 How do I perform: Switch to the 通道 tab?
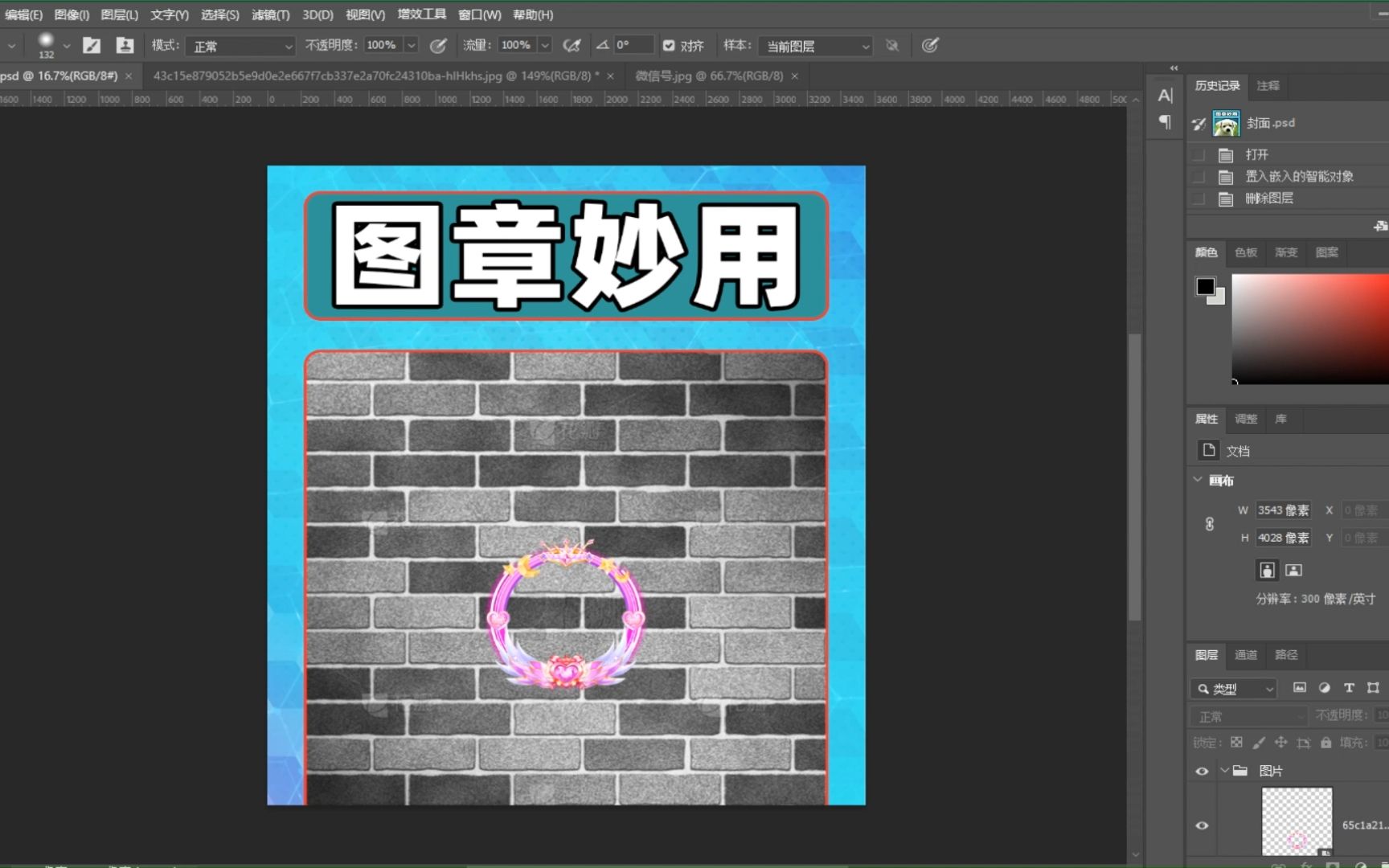[x=1246, y=655]
